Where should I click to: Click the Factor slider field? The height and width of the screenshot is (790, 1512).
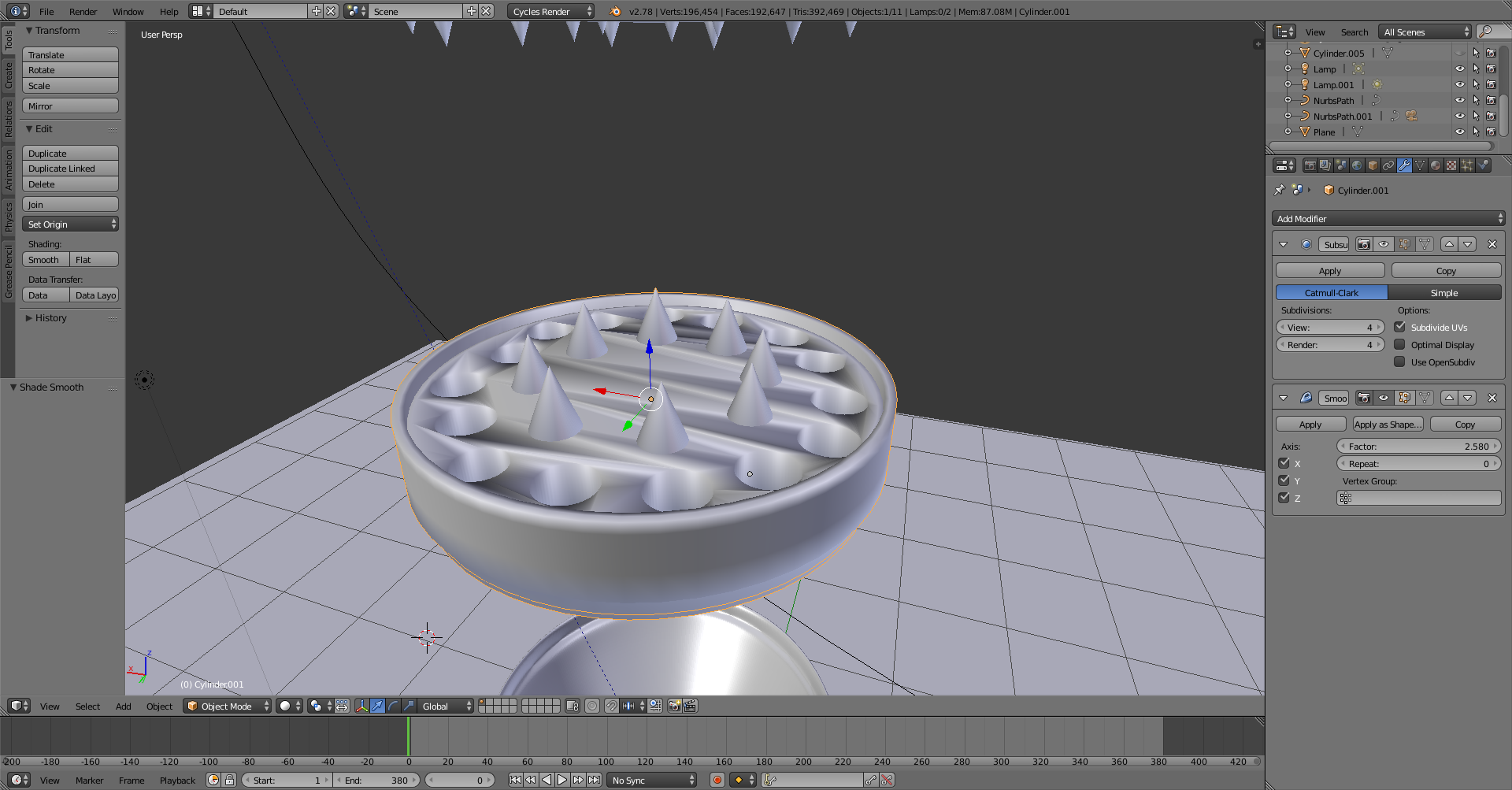[1418, 446]
